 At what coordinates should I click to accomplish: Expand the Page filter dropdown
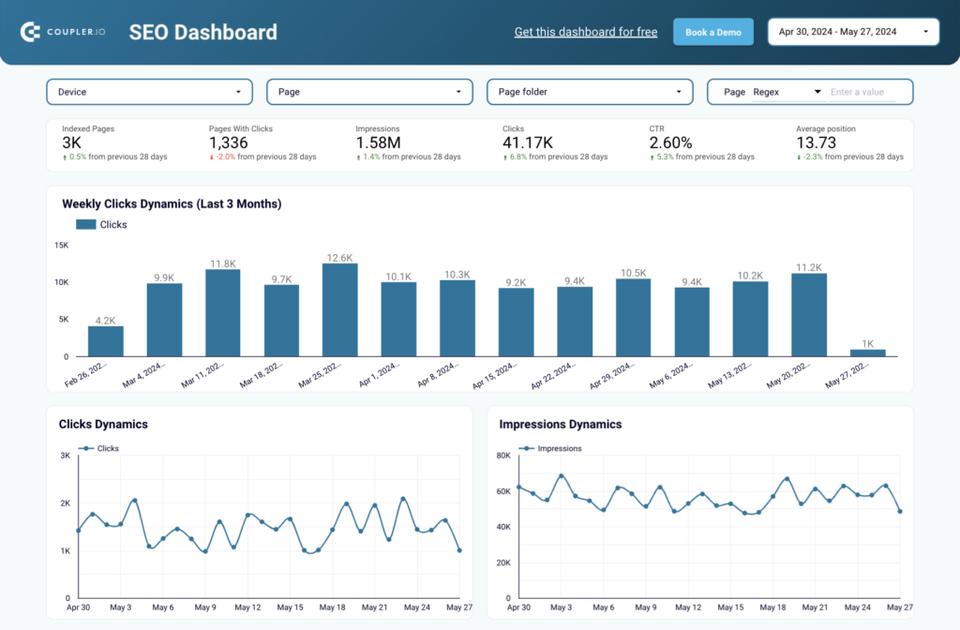[x=370, y=92]
